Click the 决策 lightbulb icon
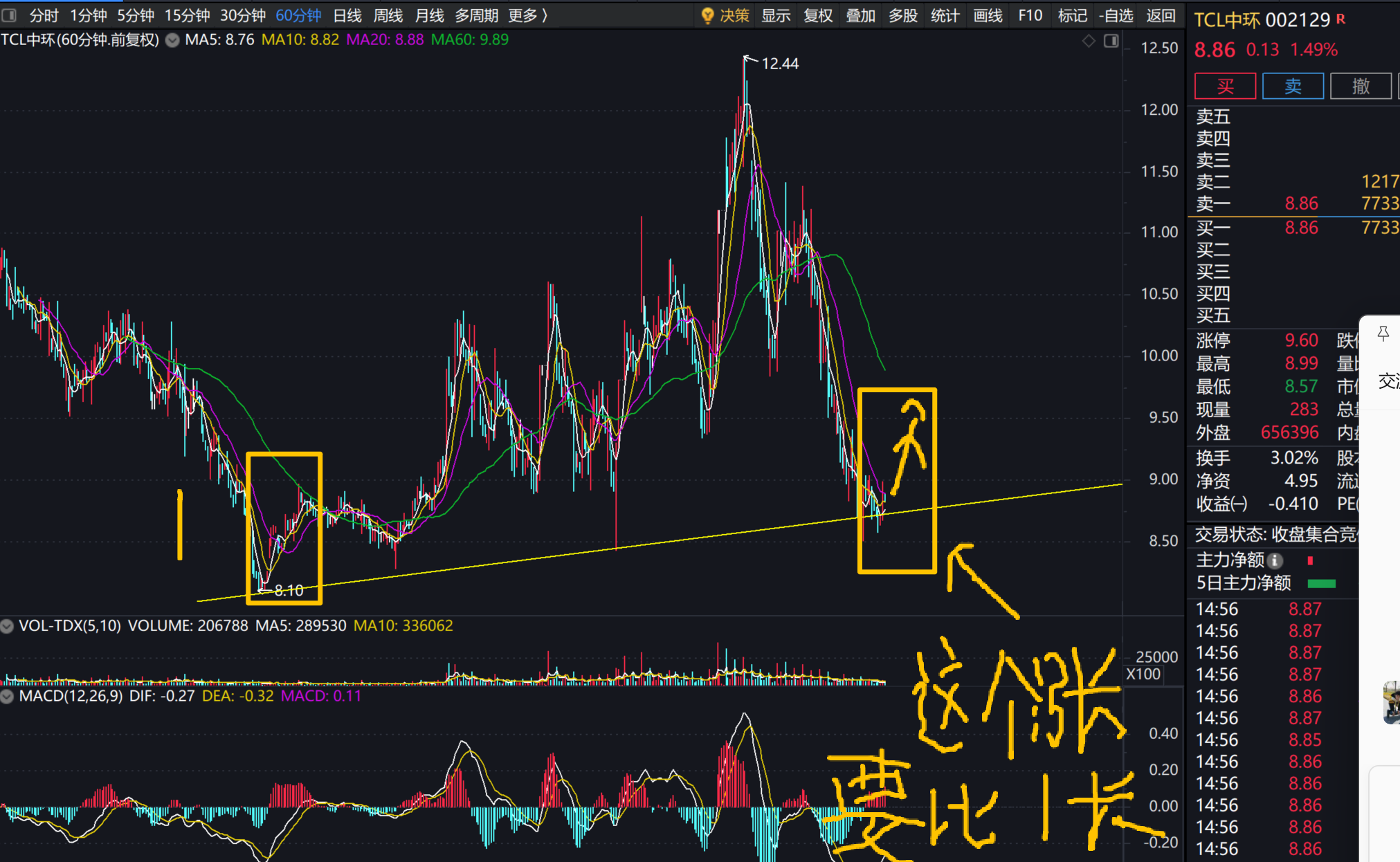Image resolution: width=1400 pixels, height=862 pixels. pos(707,16)
